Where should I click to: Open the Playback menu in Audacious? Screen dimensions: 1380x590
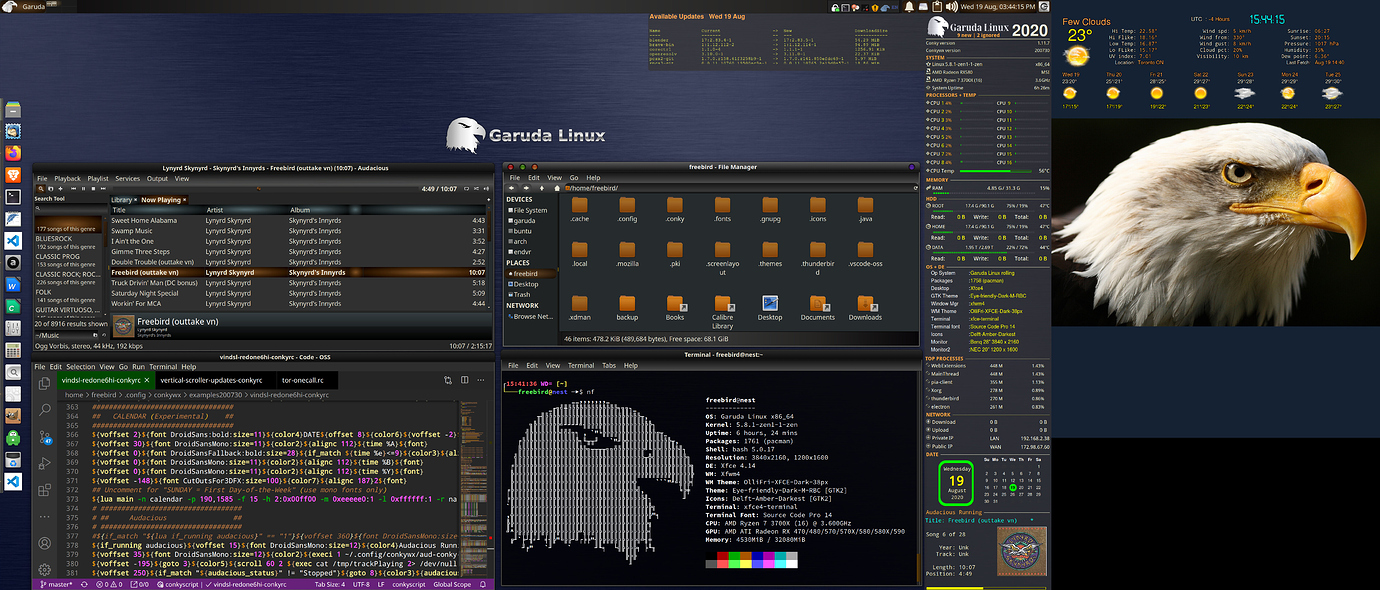[66, 177]
